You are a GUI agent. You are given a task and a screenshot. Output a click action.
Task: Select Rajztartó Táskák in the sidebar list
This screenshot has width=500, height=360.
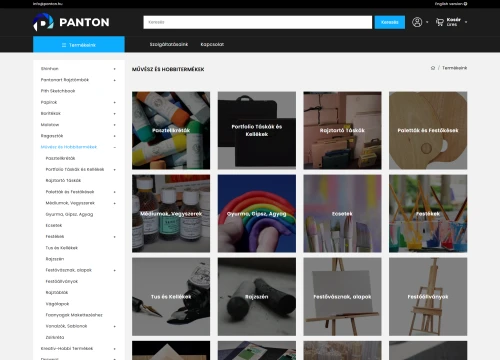[63, 181]
